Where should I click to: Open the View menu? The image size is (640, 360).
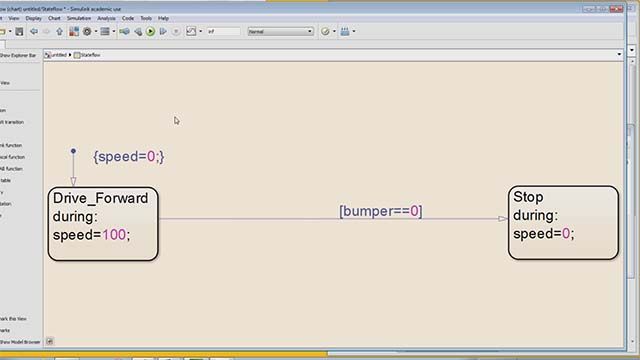(14, 18)
